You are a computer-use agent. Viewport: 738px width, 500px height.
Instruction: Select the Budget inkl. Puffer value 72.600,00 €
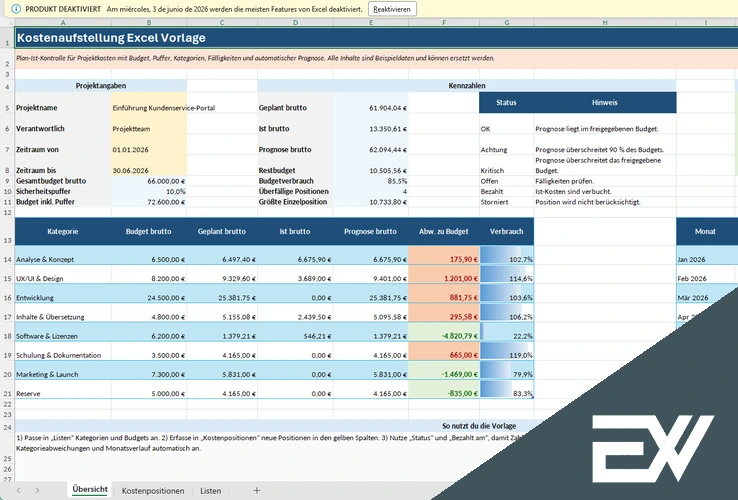[149, 202]
